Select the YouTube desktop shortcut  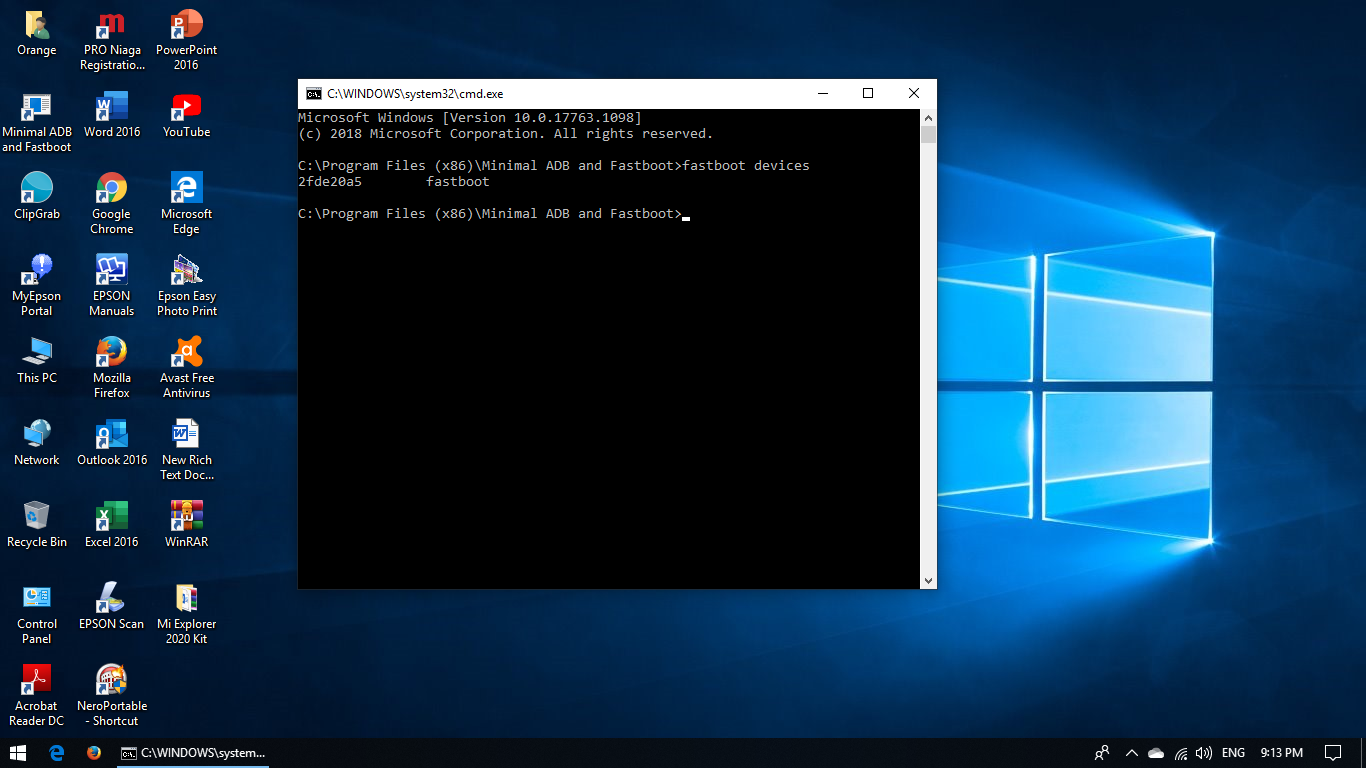[187, 116]
